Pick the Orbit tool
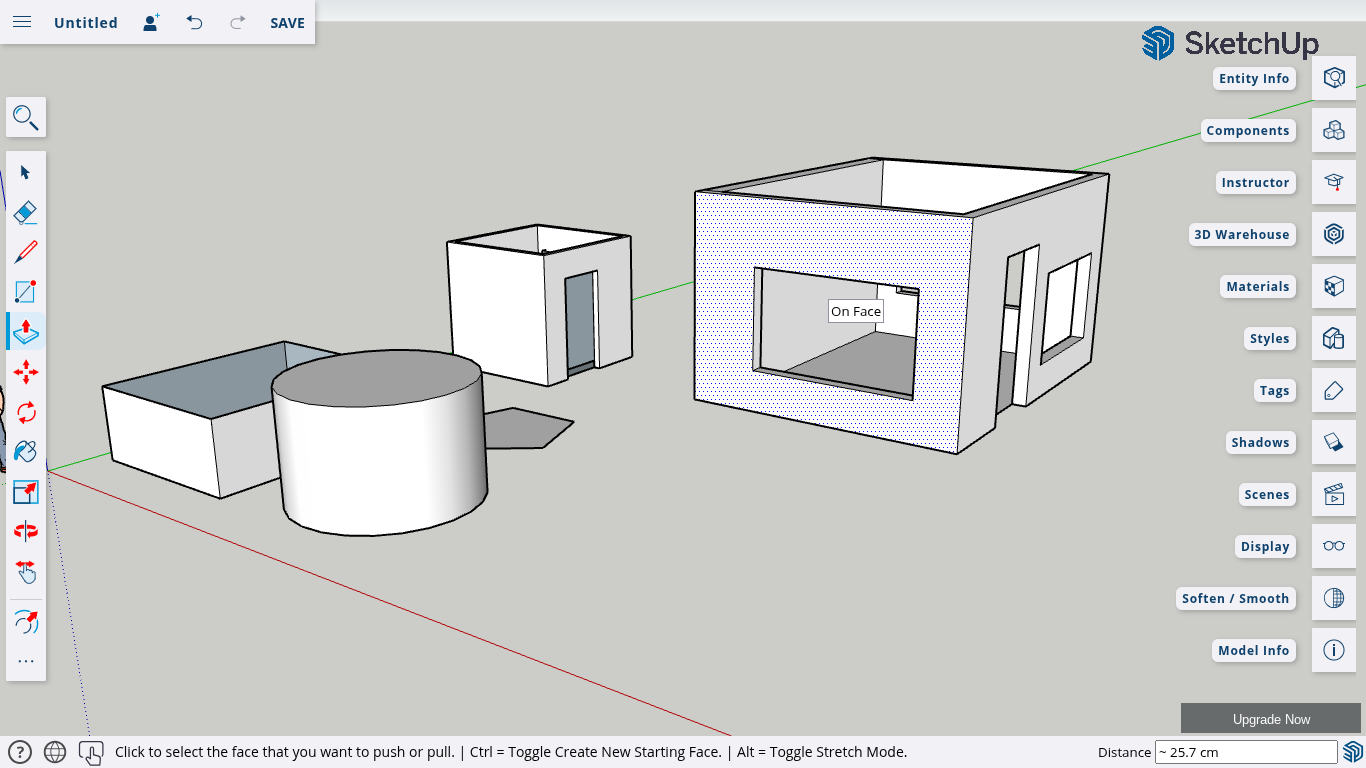Screen dimensions: 1366x768 tap(26, 532)
